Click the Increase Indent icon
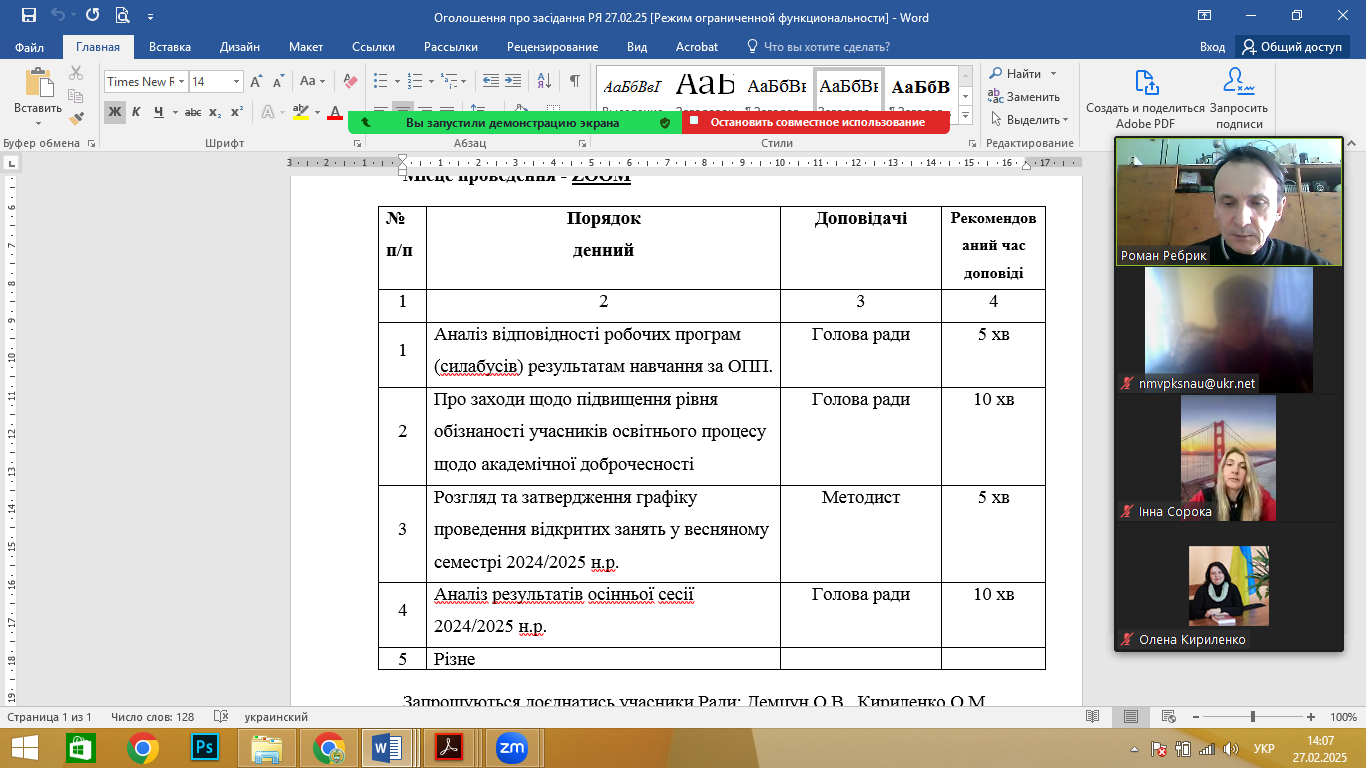 point(514,81)
